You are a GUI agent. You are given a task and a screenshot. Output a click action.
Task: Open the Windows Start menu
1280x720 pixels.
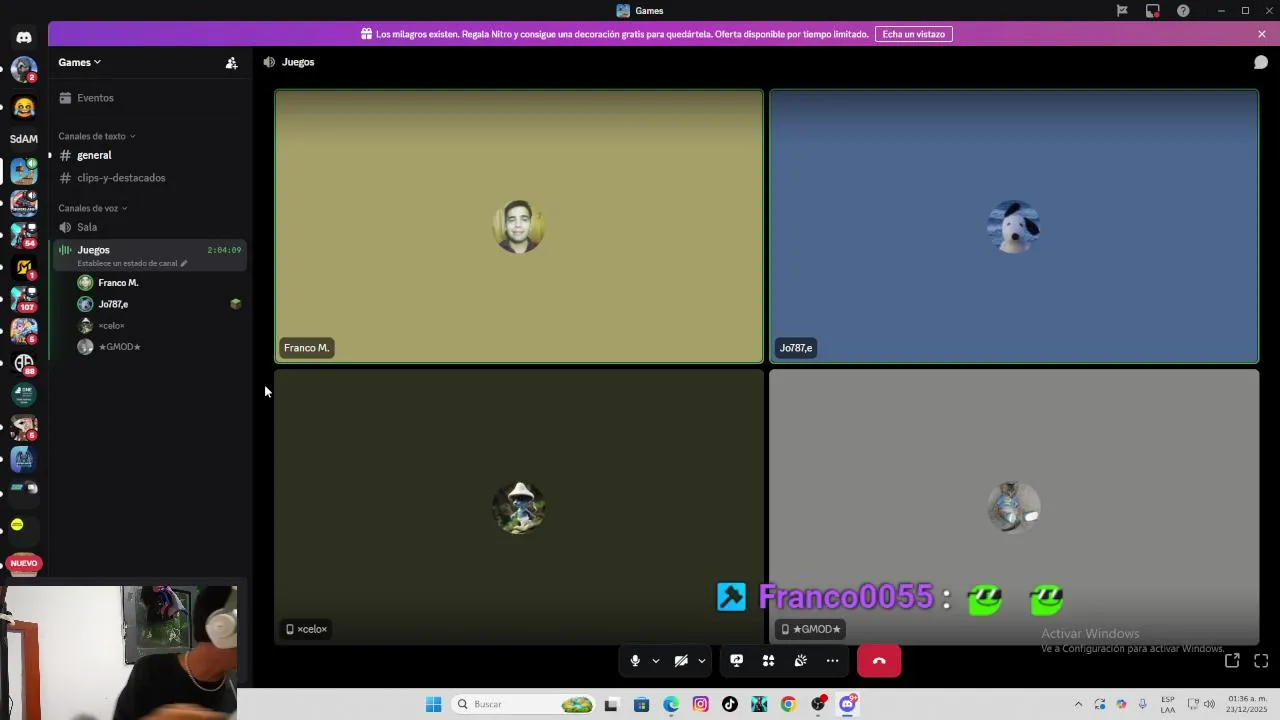coord(433,704)
